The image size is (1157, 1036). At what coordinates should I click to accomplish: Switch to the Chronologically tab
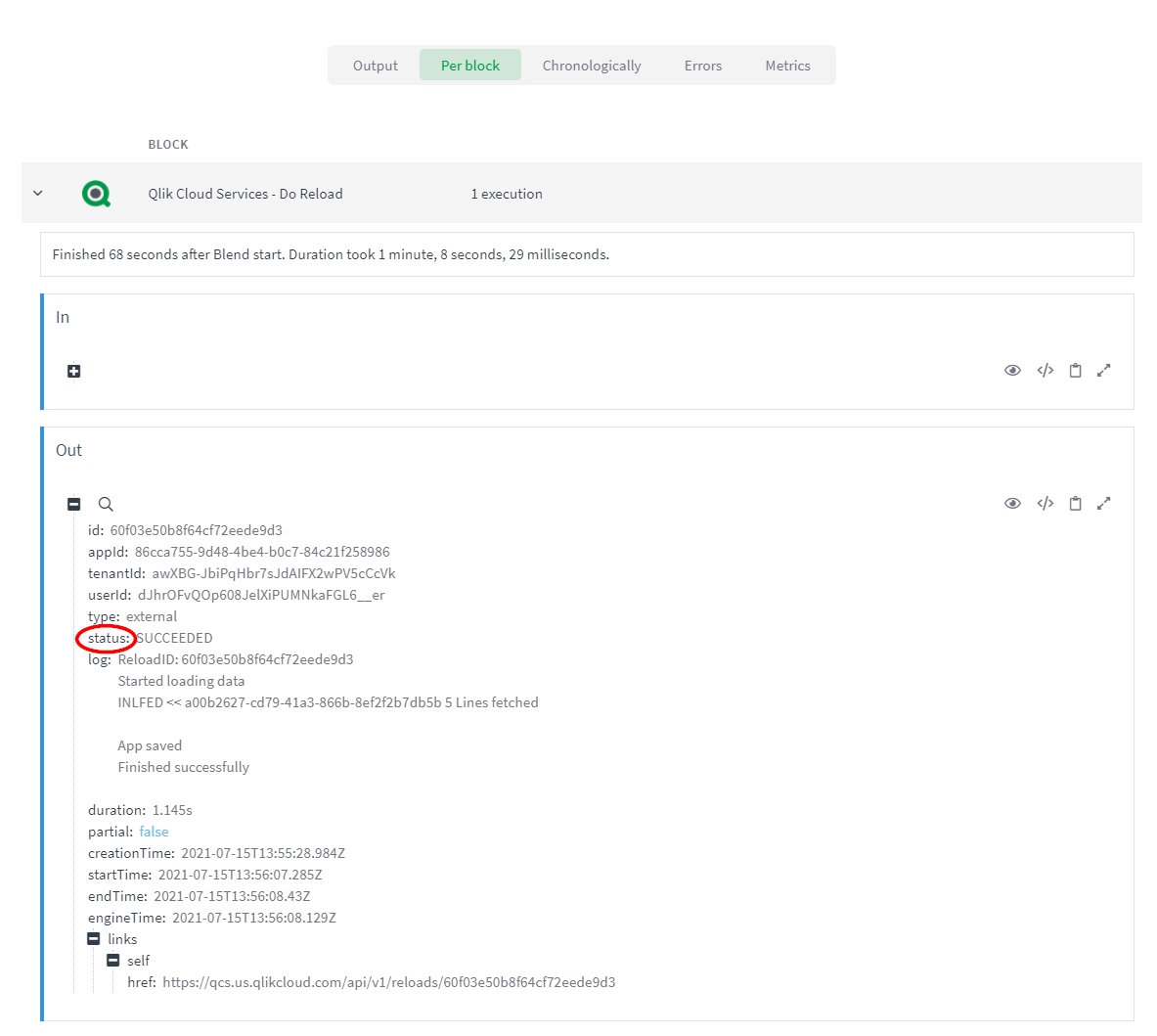(x=592, y=66)
